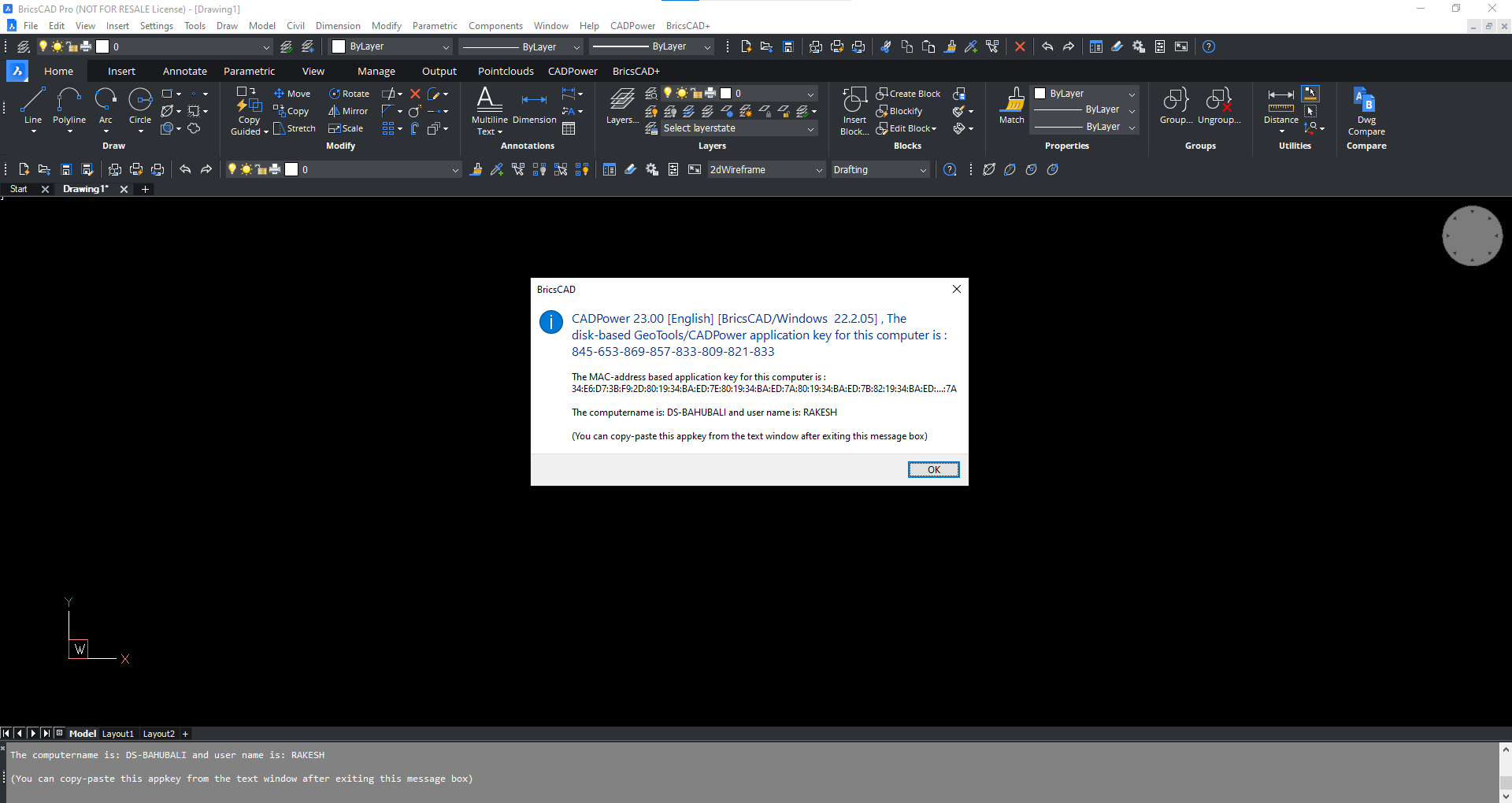The height and width of the screenshot is (803, 1512).
Task: Toggle layer on/off lightbulb in top layer toolbar
Action: click(x=43, y=46)
